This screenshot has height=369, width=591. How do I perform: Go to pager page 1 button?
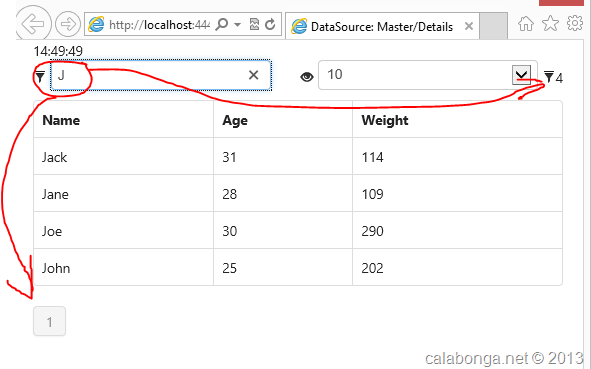tap(49, 321)
